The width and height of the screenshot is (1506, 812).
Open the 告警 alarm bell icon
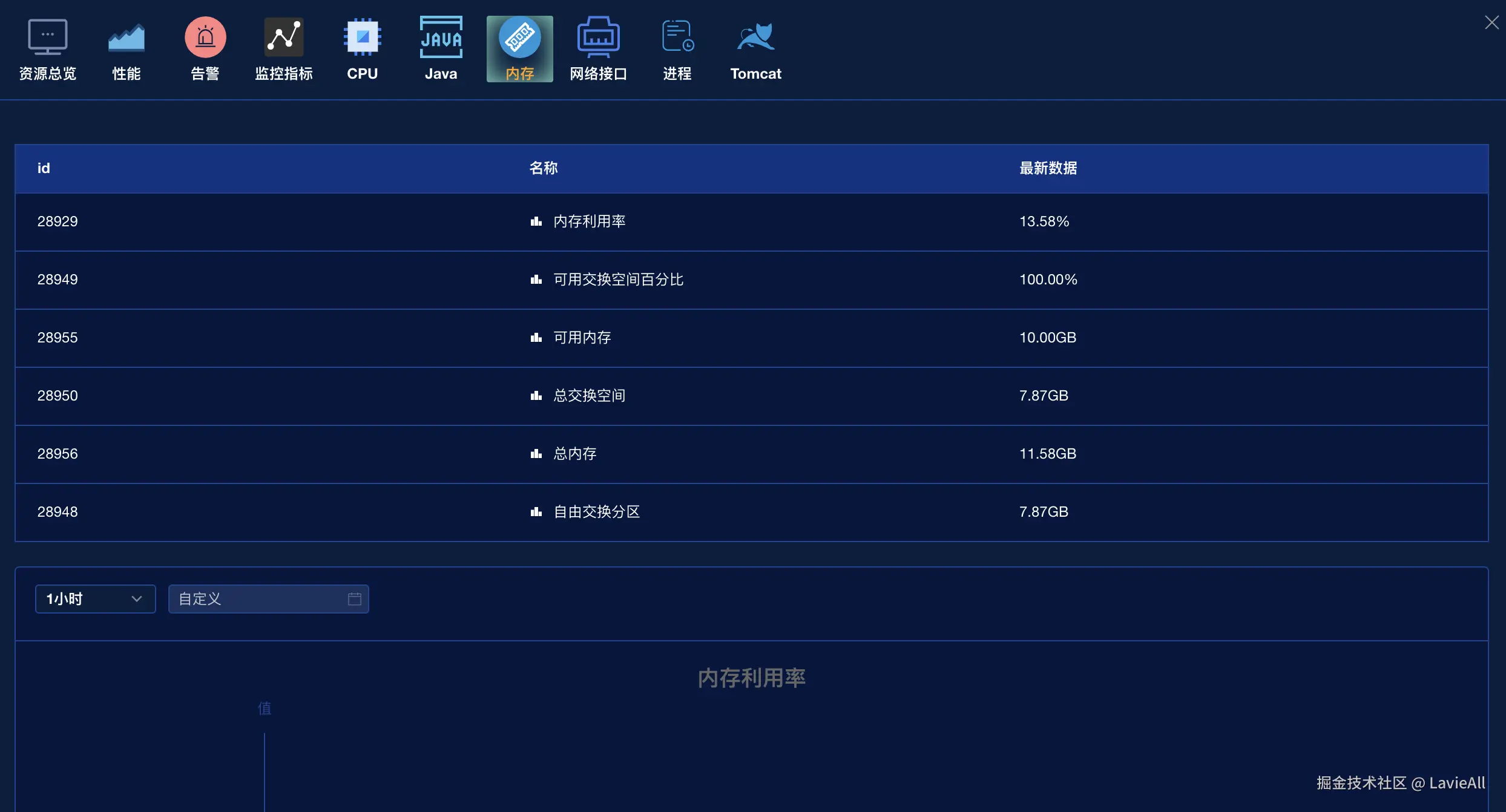(x=205, y=38)
